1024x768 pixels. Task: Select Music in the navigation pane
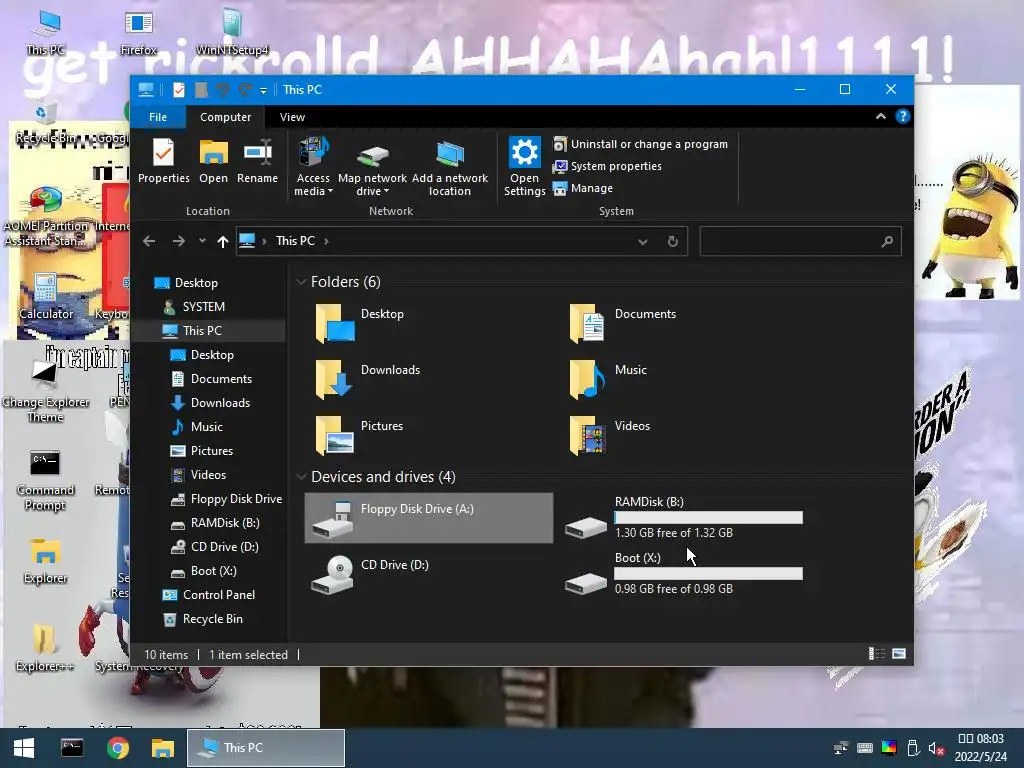click(x=206, y=426)
